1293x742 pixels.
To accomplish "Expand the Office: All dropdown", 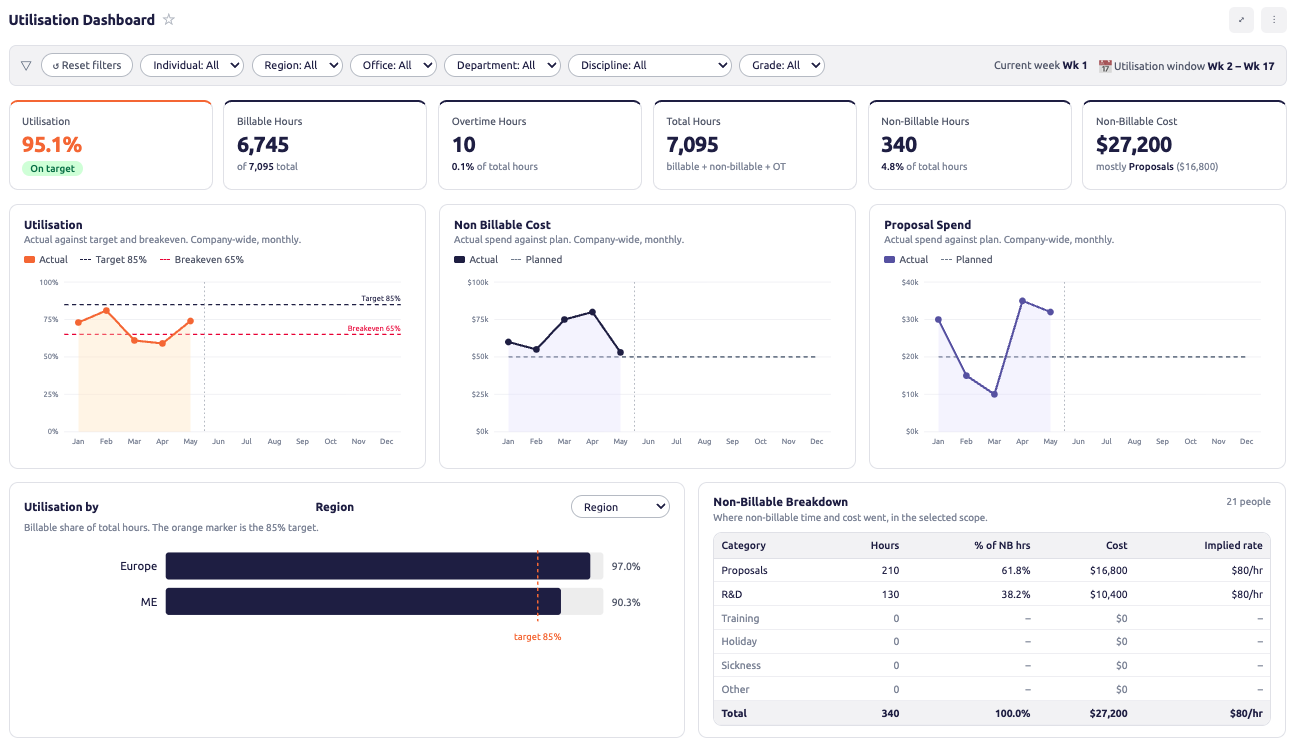I will (x=393, y=65).
